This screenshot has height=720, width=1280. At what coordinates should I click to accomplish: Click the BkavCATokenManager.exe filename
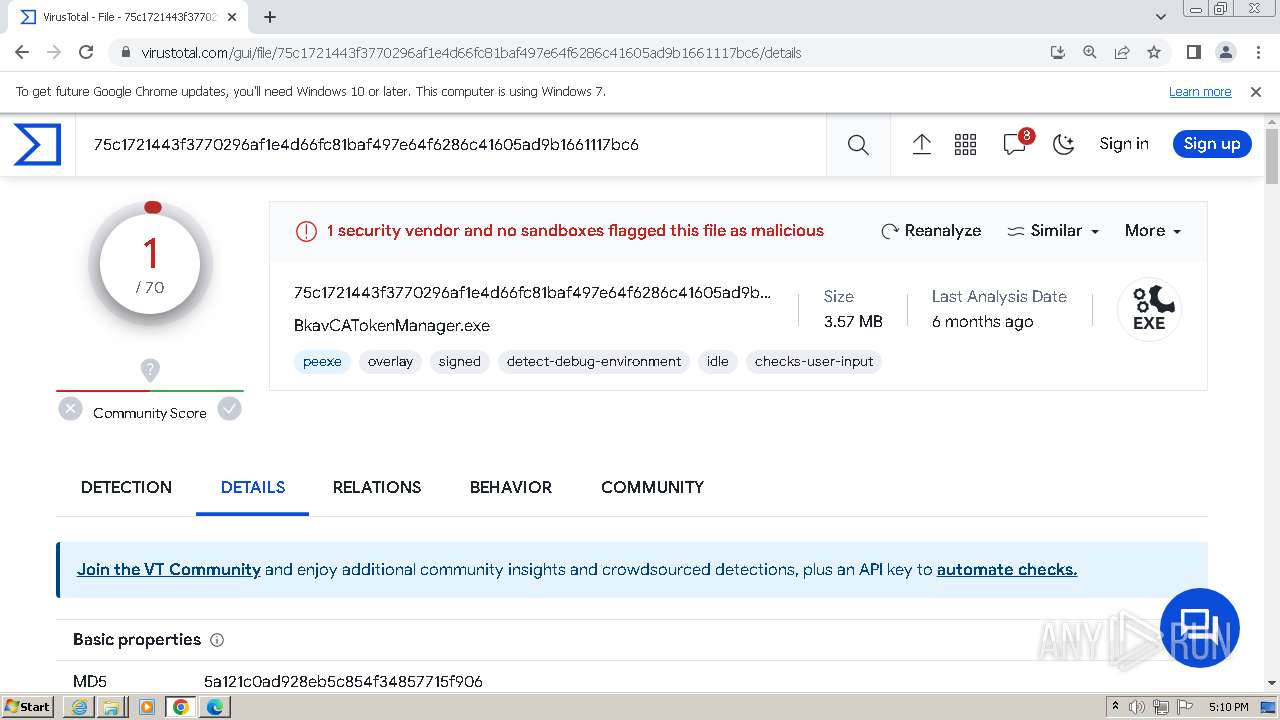[x=392, y=326]
